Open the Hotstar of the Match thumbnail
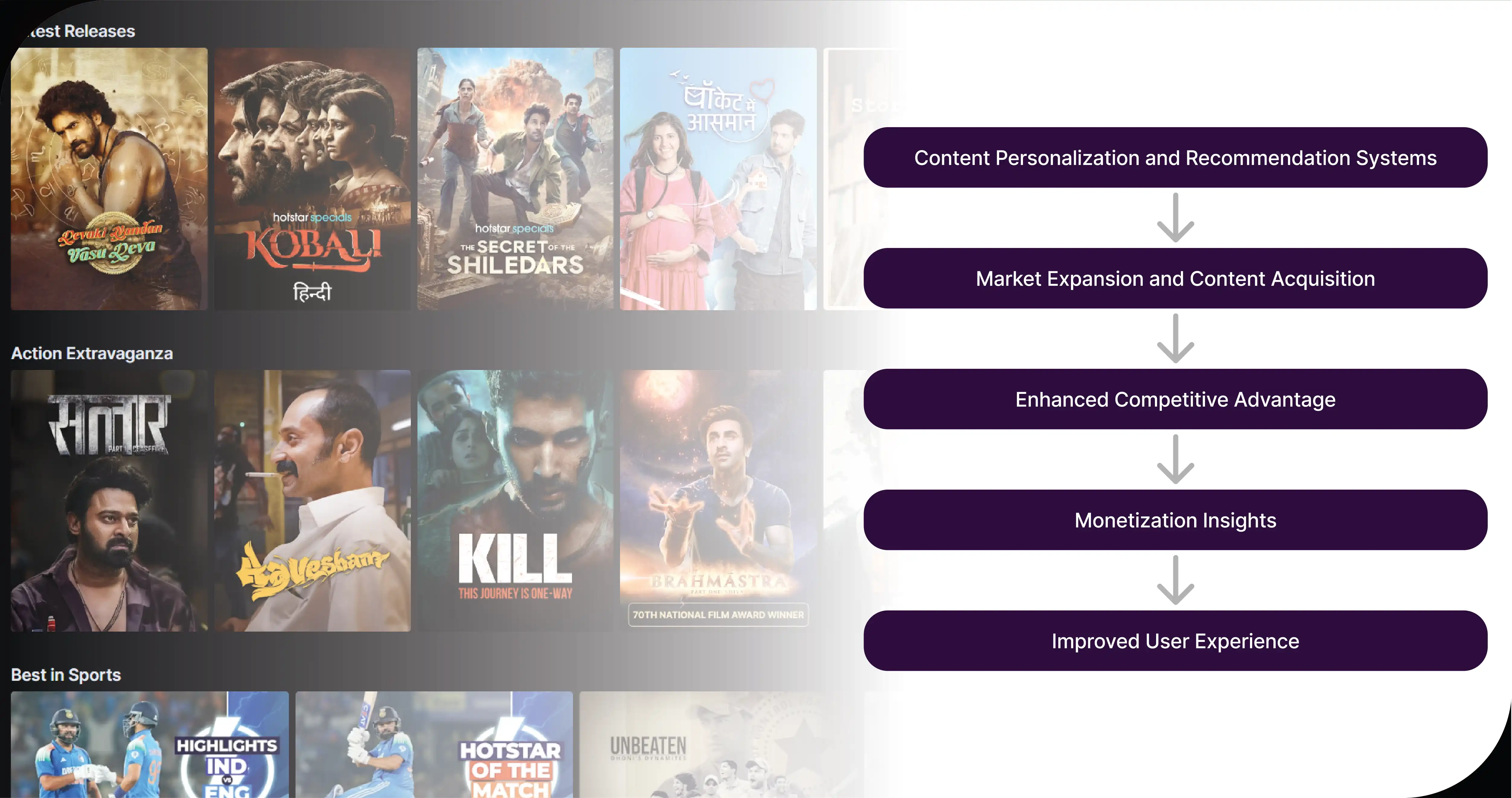Viewport: 1512px width, 798px height. (434, 745)
